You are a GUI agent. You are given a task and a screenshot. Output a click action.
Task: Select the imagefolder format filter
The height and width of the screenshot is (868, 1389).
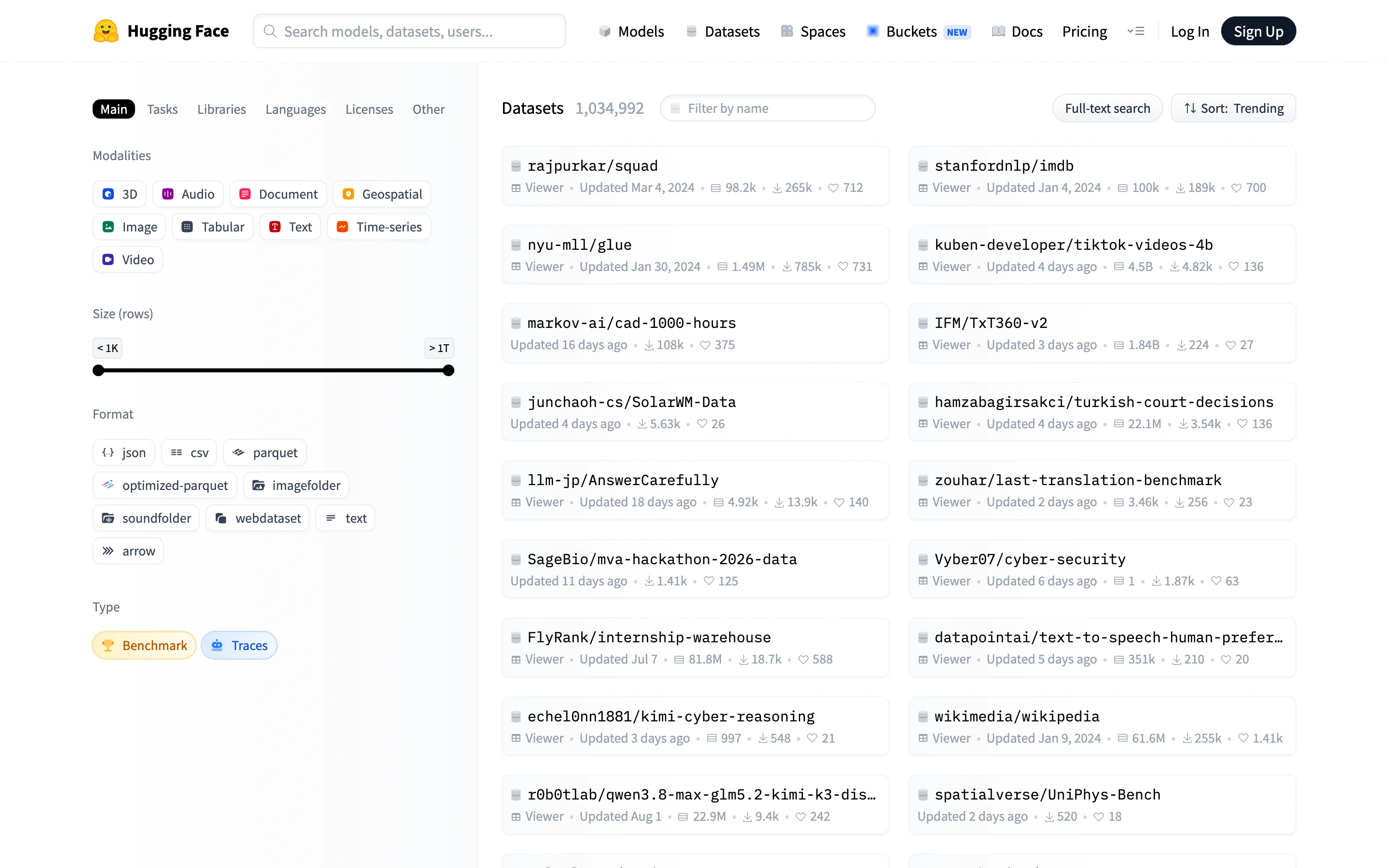pyautogui.click(x=296, y=485)
